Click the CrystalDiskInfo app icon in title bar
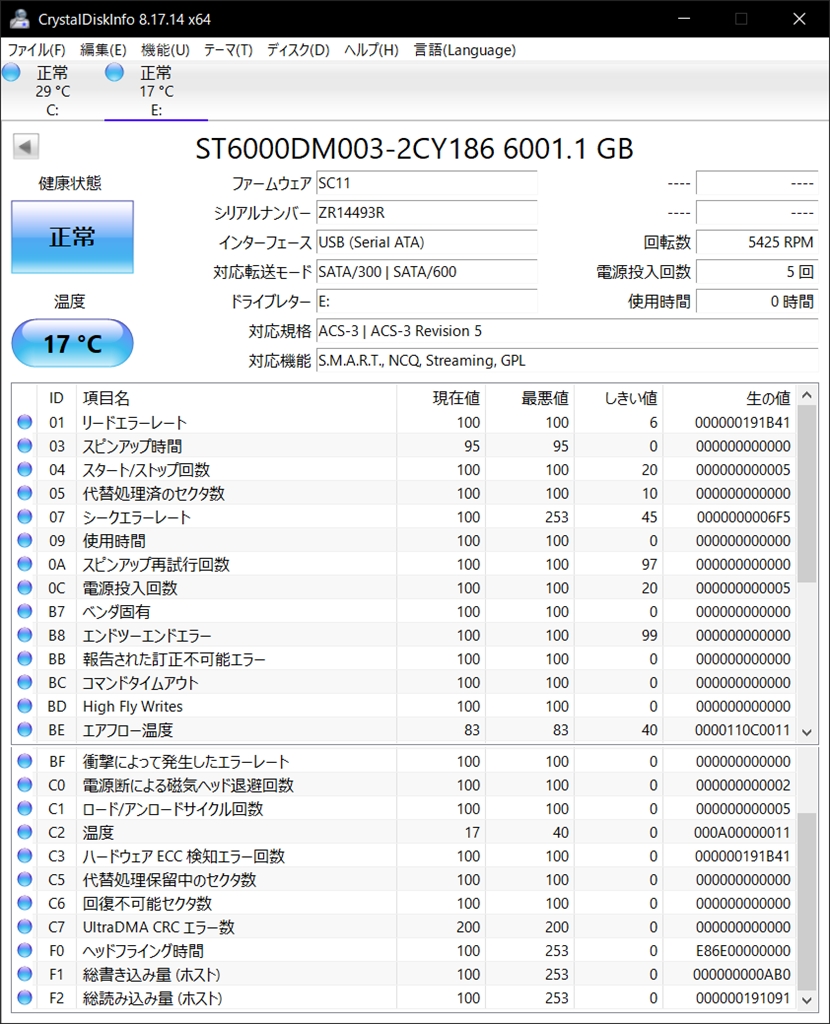Image resolution: width=830 pixels, height=1024 pixels. pyautogui.click(x=19, y=19)
